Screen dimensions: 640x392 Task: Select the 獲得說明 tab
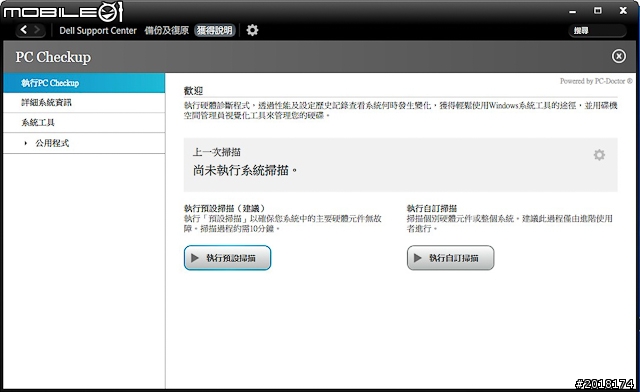[x=215, y=30]
